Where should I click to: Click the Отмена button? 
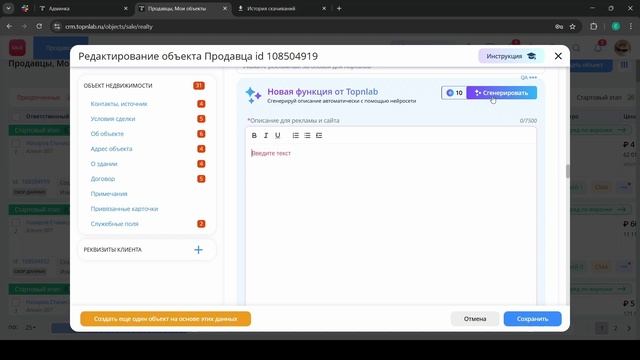(475, 319)
